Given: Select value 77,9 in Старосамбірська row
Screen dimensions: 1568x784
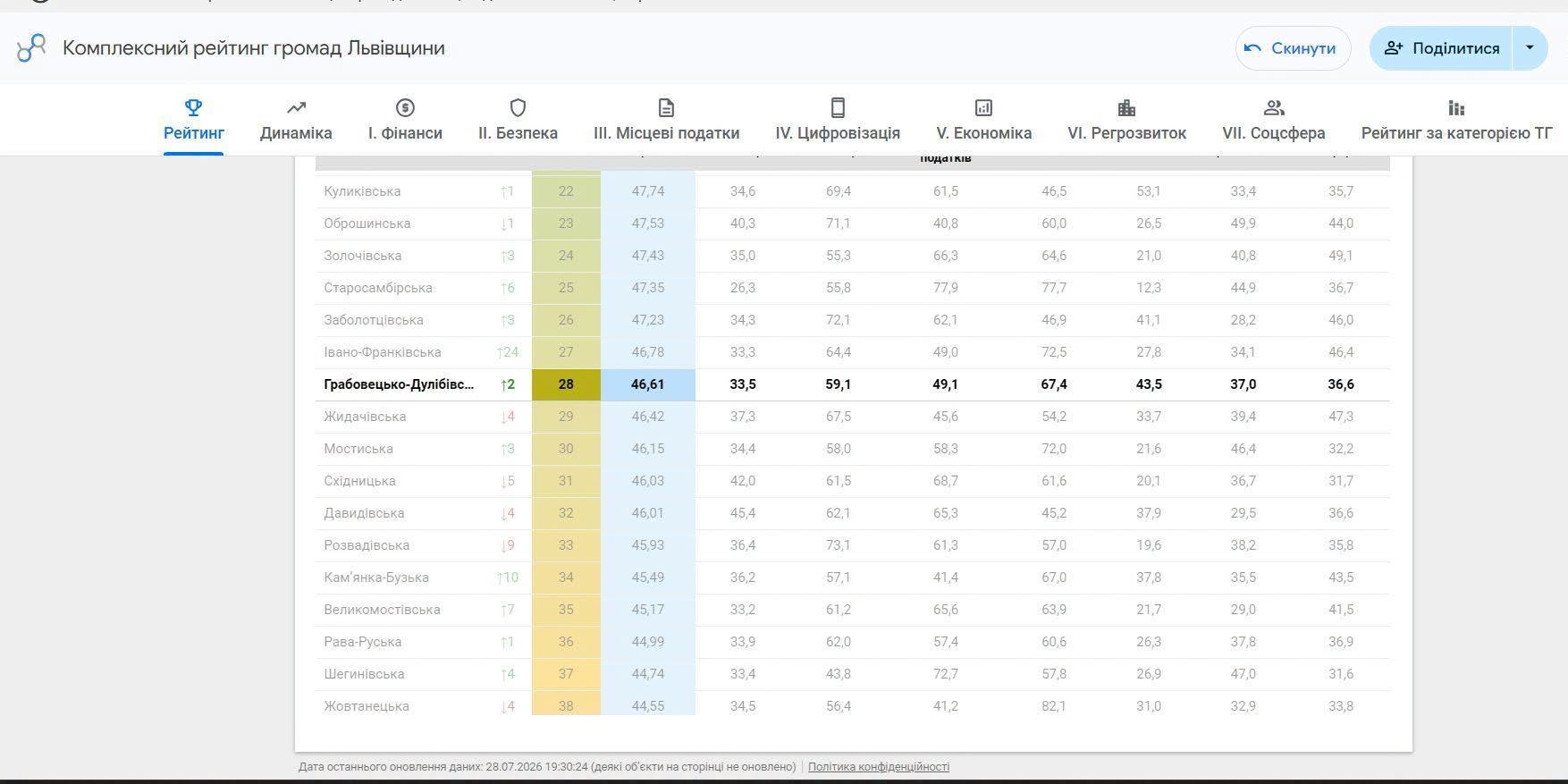Looking at the screenshot, I should pyautogui.click(x=946, y=288).
